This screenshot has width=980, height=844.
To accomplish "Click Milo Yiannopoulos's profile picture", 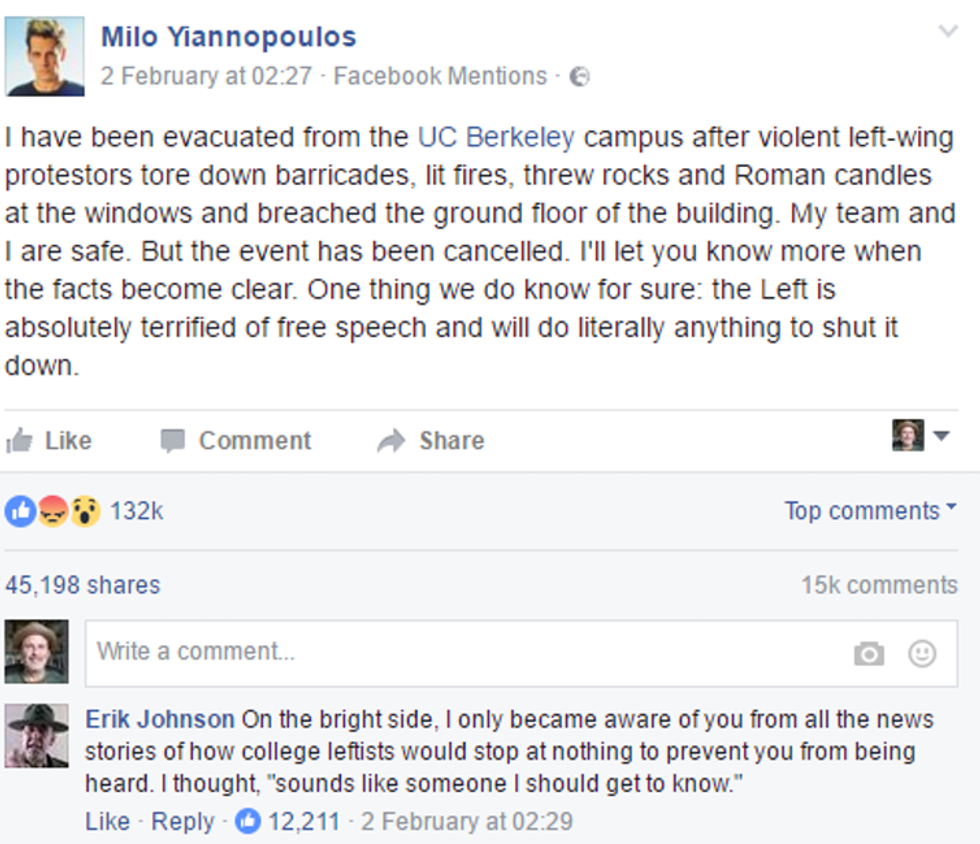I will coord(44,56).
